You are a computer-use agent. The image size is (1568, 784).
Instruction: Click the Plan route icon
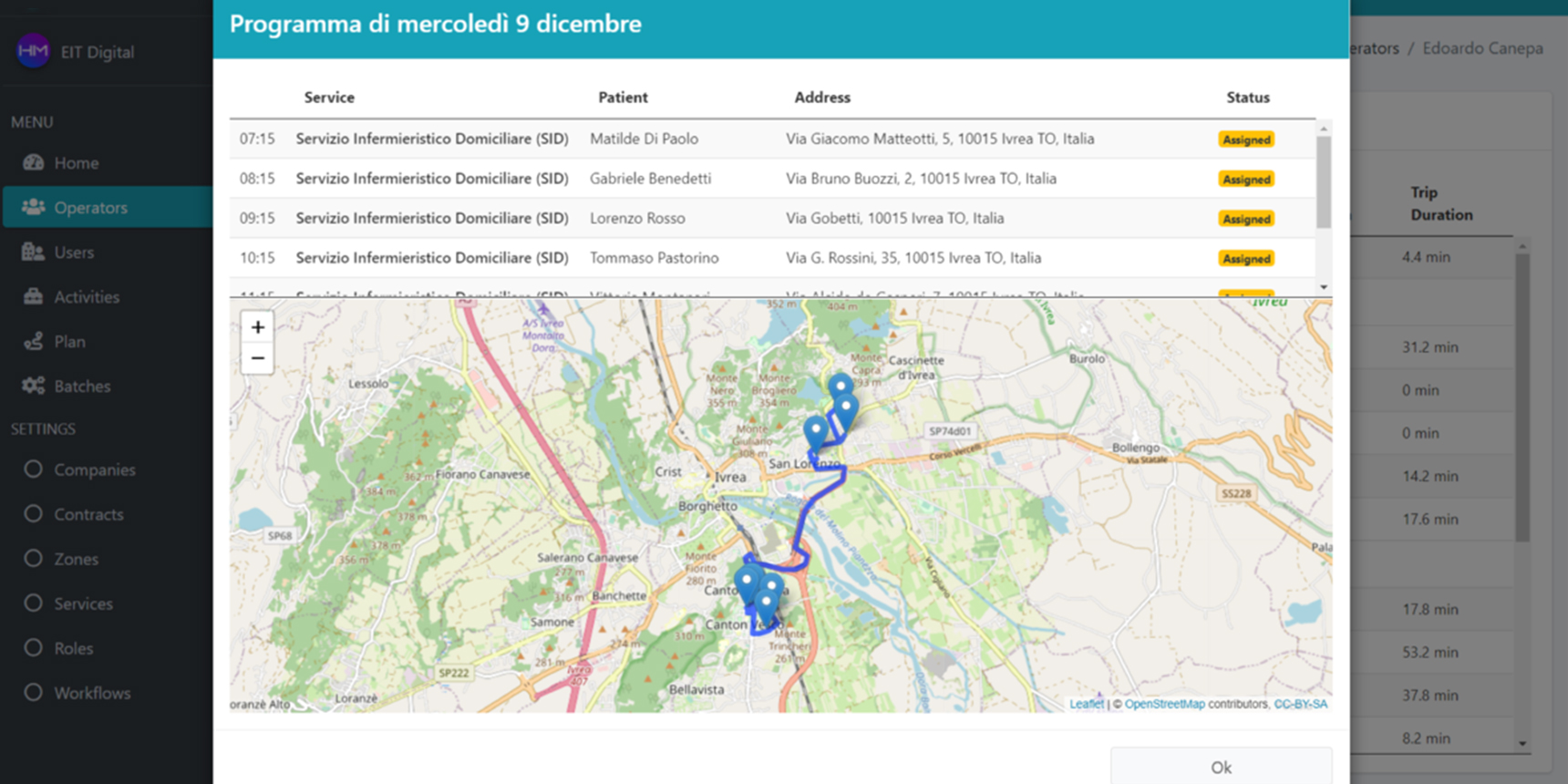[34, 341]
